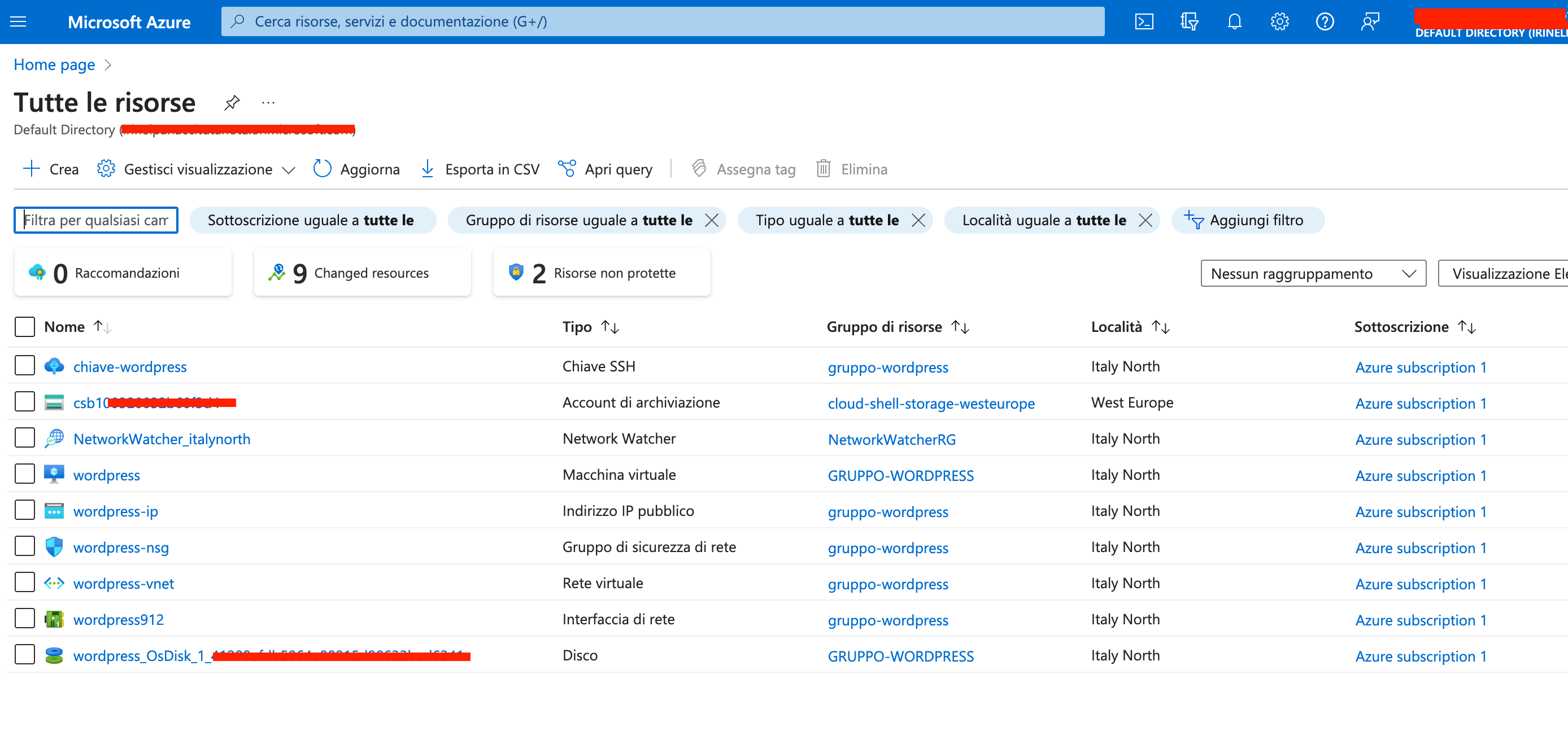1568x753 pixels.
Task: Go to Home page breadcrumb
Action: [x=54, y=64]
